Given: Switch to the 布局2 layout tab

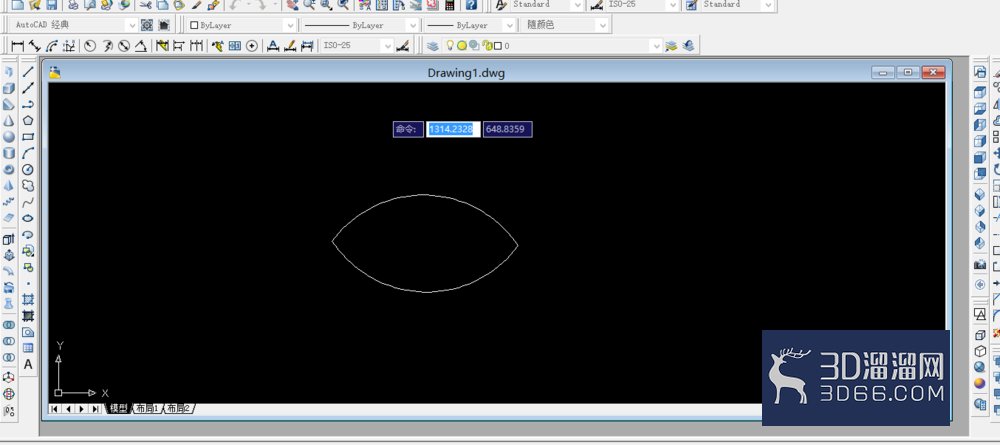Looking at the screenshot, I should pos(179,408).
